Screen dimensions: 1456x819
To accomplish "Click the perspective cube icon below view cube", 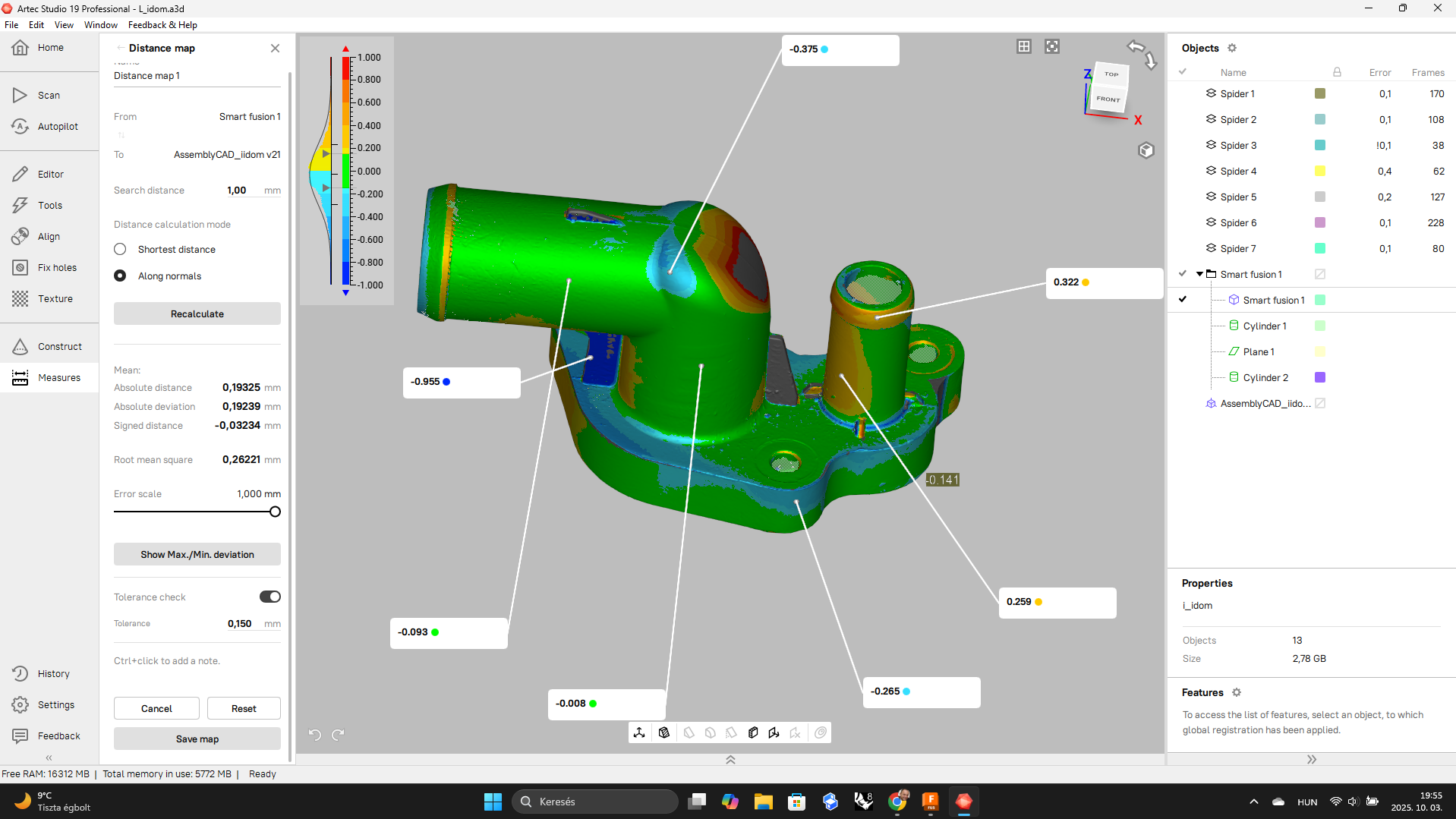I will 1146,150.
